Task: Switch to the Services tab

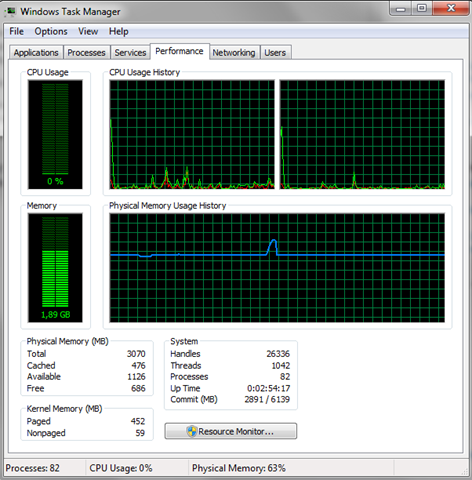Action: 130,52
